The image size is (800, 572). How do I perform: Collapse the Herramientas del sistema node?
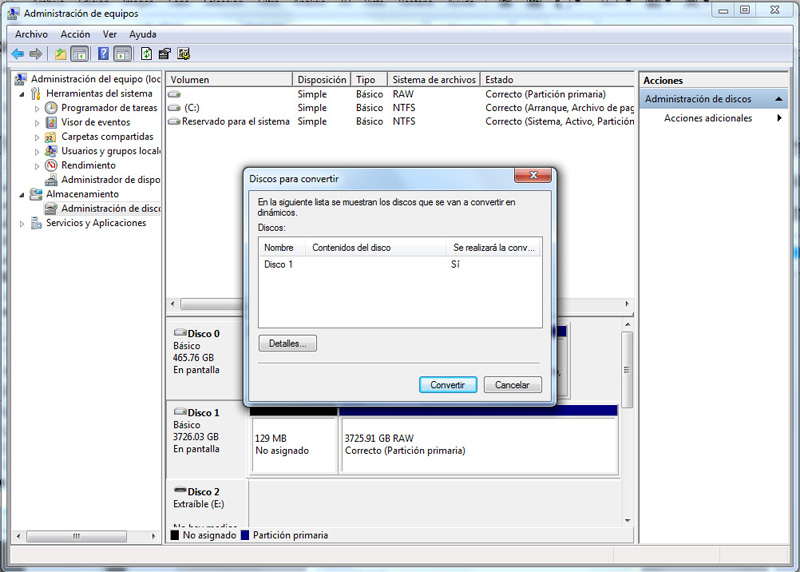23,94
